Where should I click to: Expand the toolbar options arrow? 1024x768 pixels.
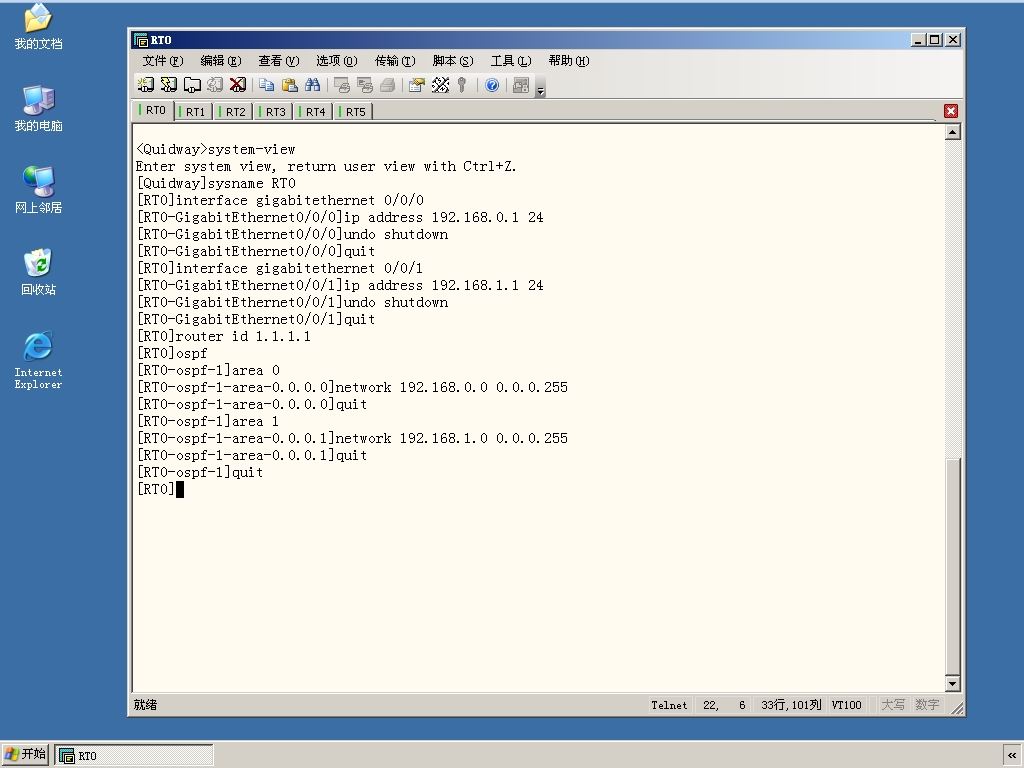pyautogui.click(x=540, y=87)
